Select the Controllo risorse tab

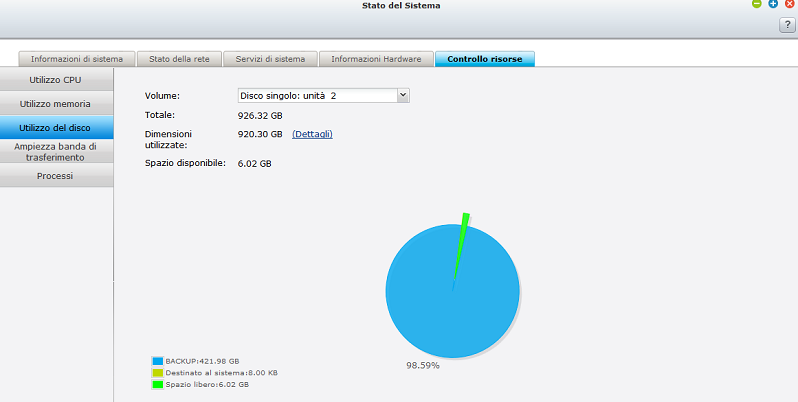pos(485,59)
